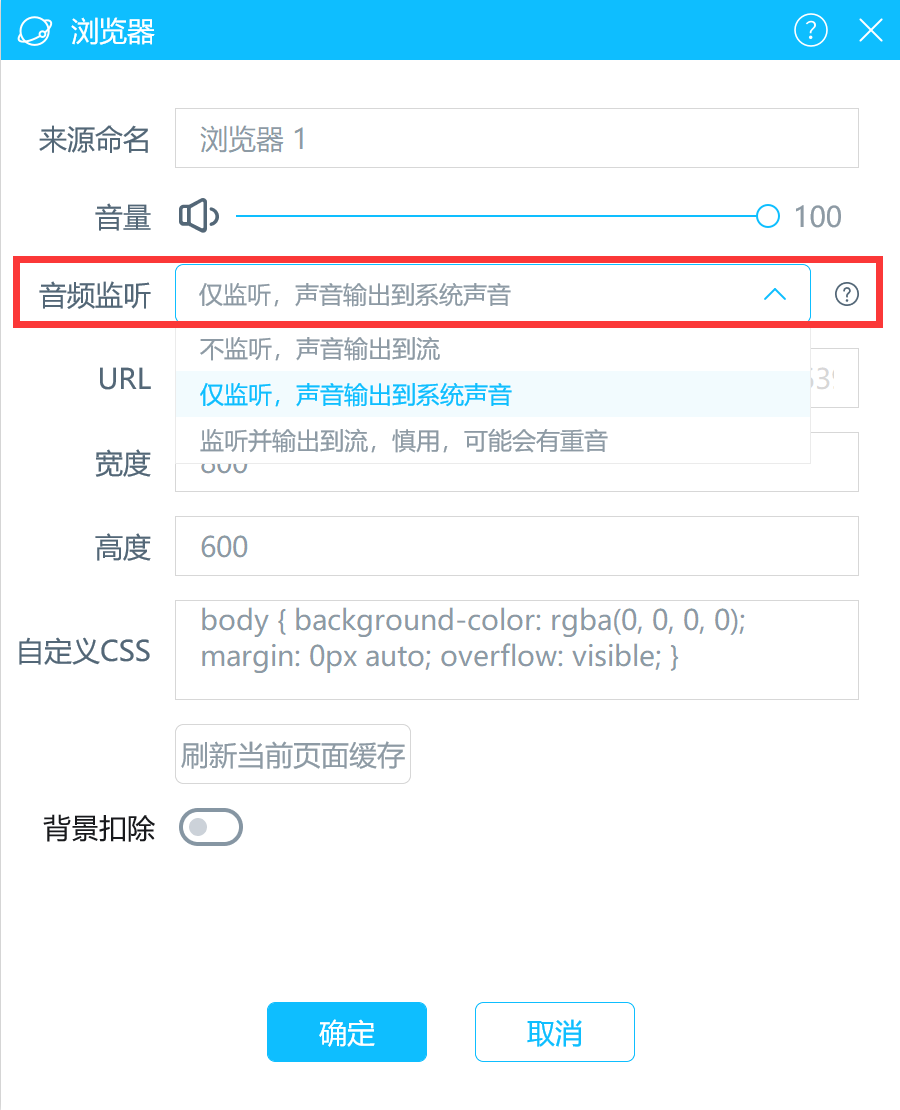This screenshot has width=900, height=1110.
Task: Click the 自定义CSS text area
Action: coord(517,650)
